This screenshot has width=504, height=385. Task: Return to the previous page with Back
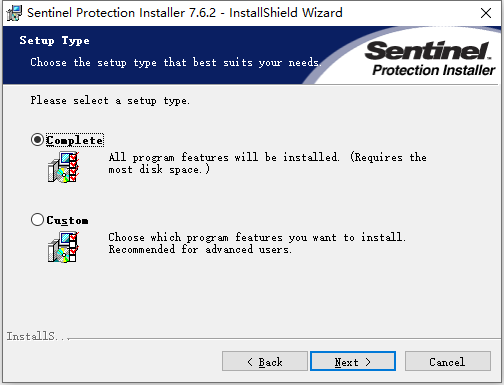(x=265, y=361)
